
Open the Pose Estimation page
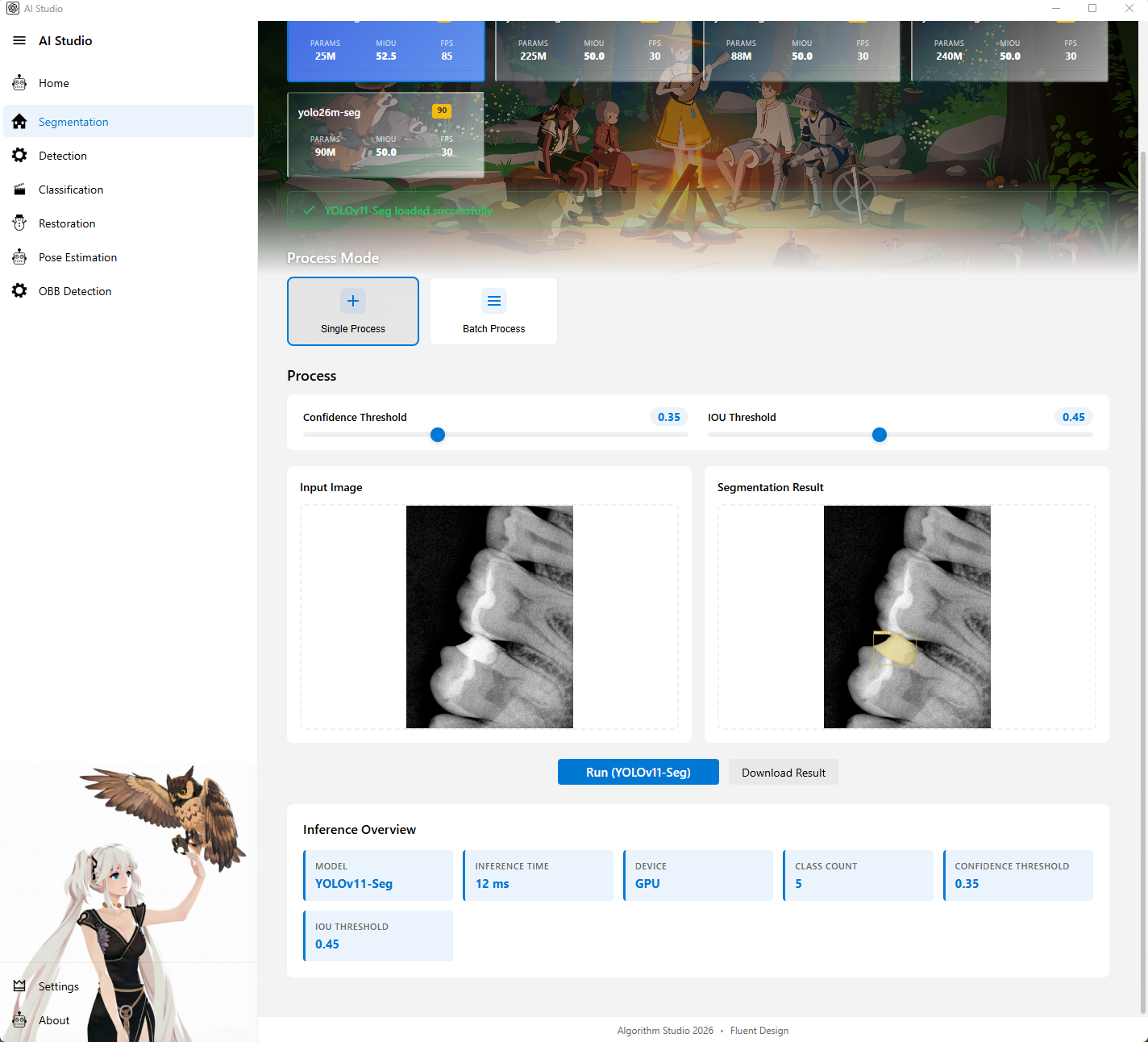pos(77,257)
